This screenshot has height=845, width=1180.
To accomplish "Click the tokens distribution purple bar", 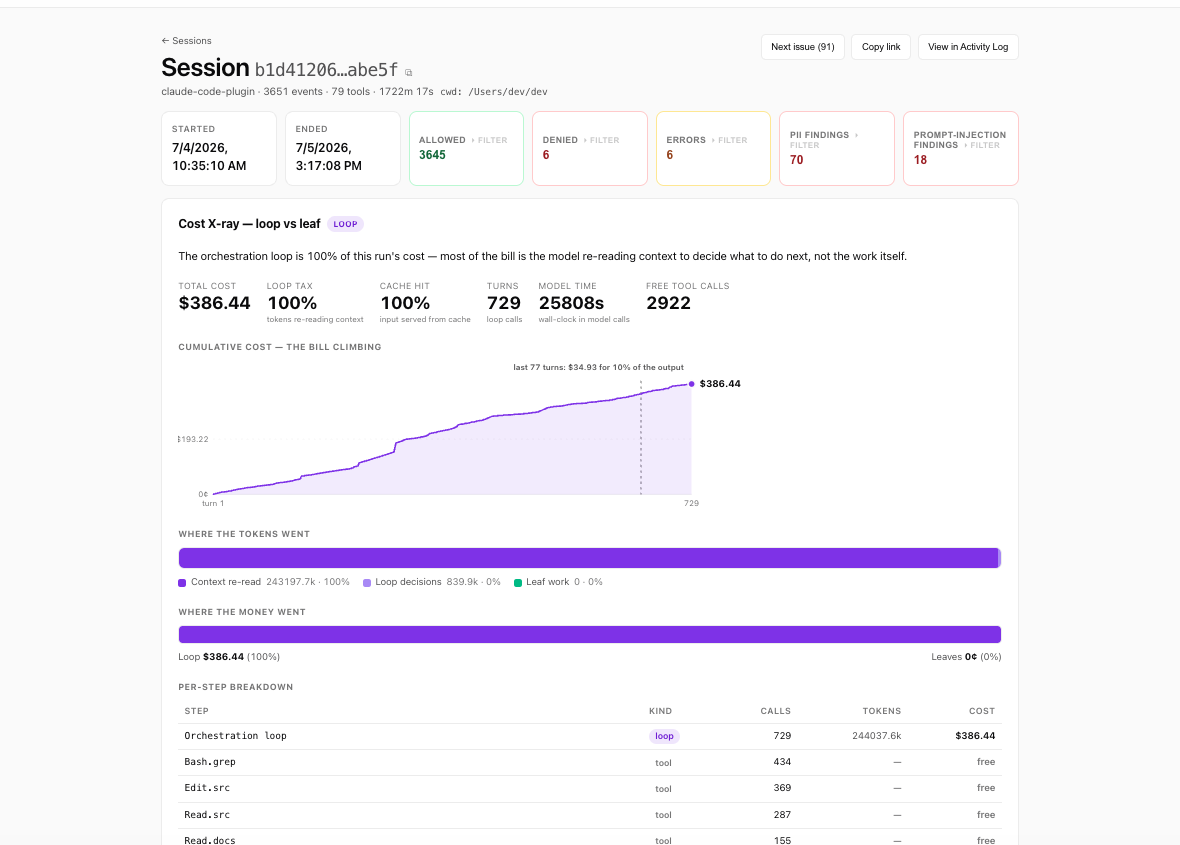I will pyautogui.click(x=588, y=558).
